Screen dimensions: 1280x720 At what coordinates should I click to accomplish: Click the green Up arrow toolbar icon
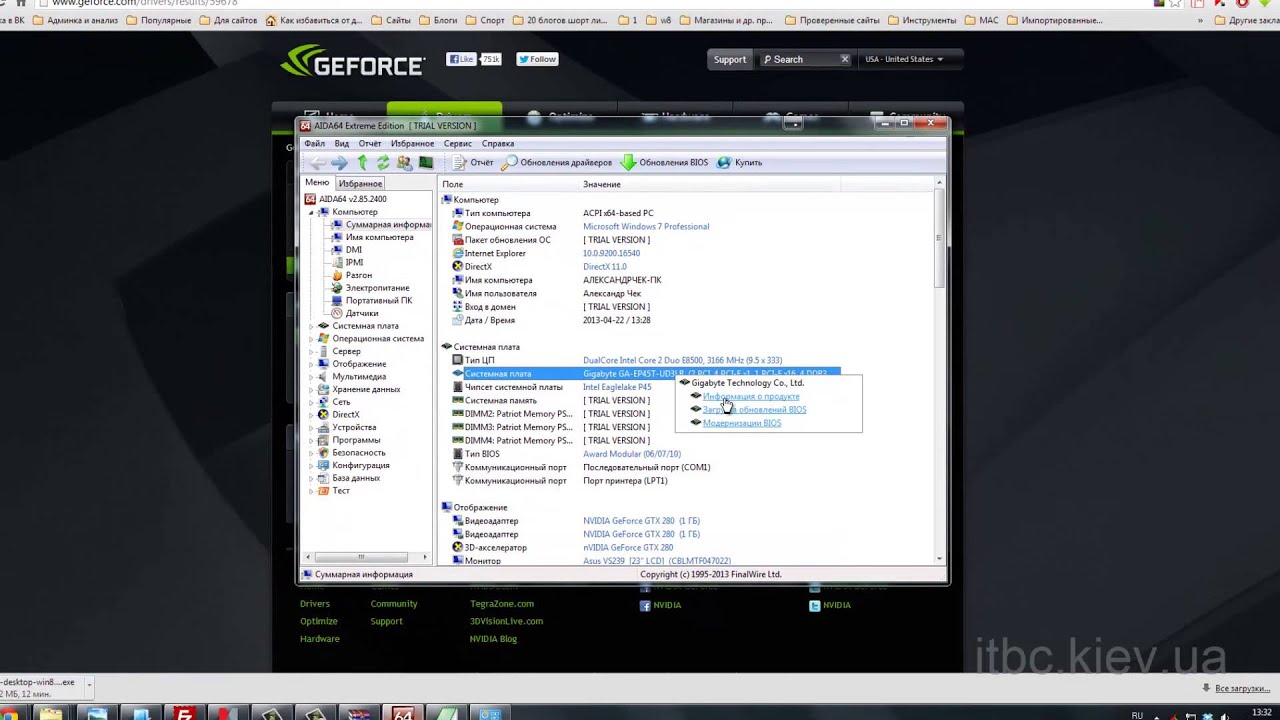(362, 162)
